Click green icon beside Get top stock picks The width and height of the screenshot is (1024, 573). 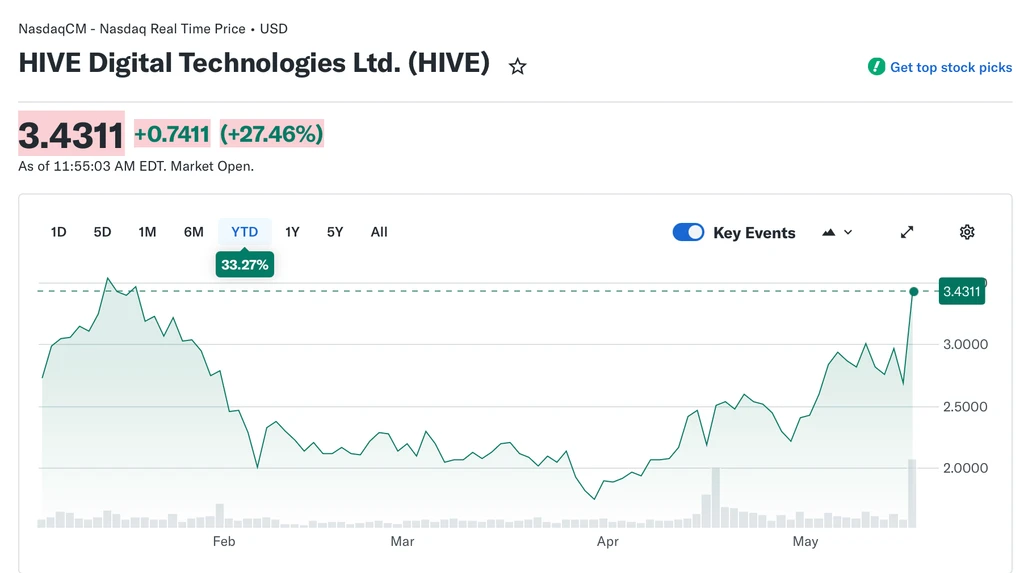(x=876, y=67)
